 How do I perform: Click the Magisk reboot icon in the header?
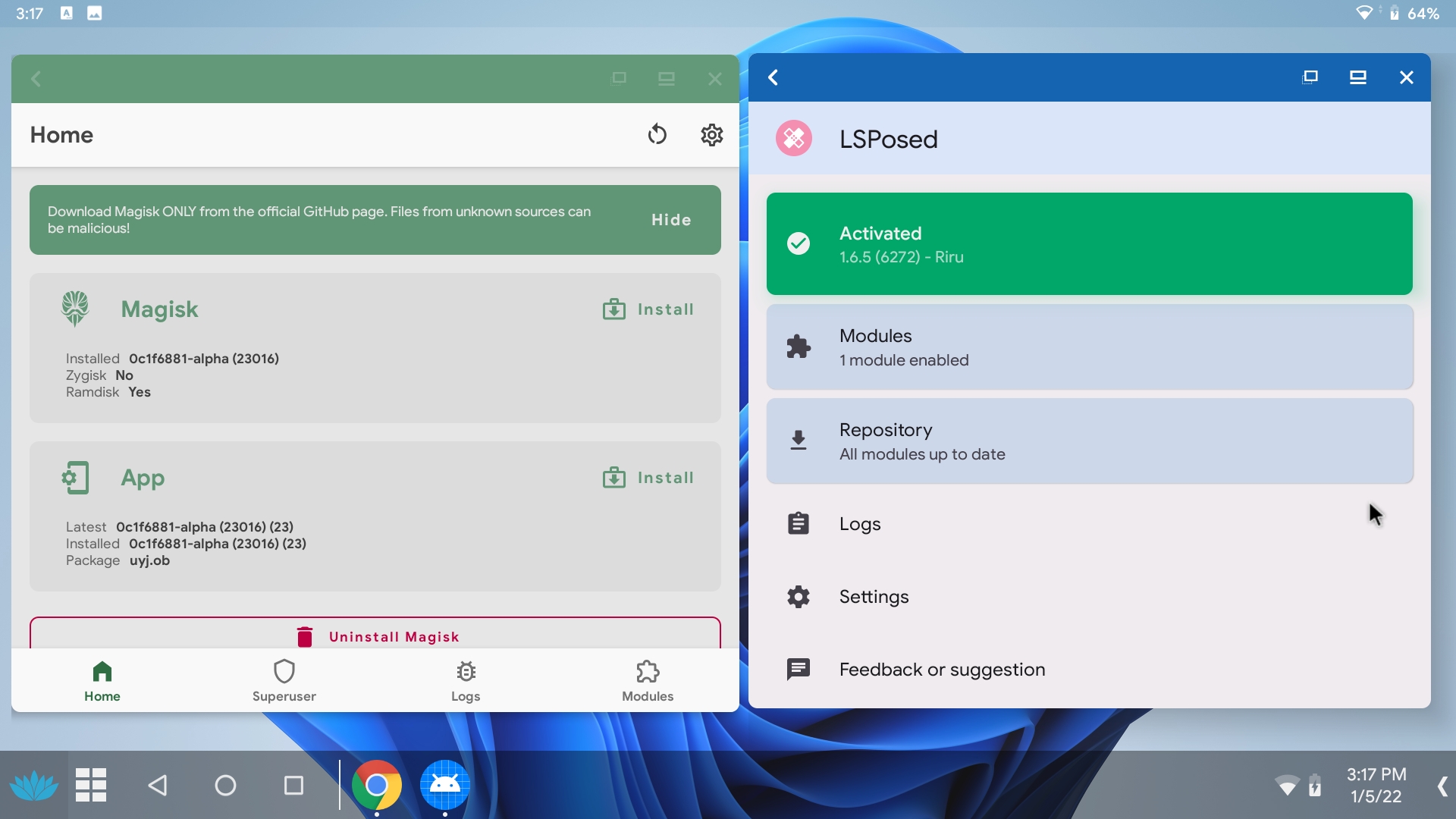pos(657,135)
